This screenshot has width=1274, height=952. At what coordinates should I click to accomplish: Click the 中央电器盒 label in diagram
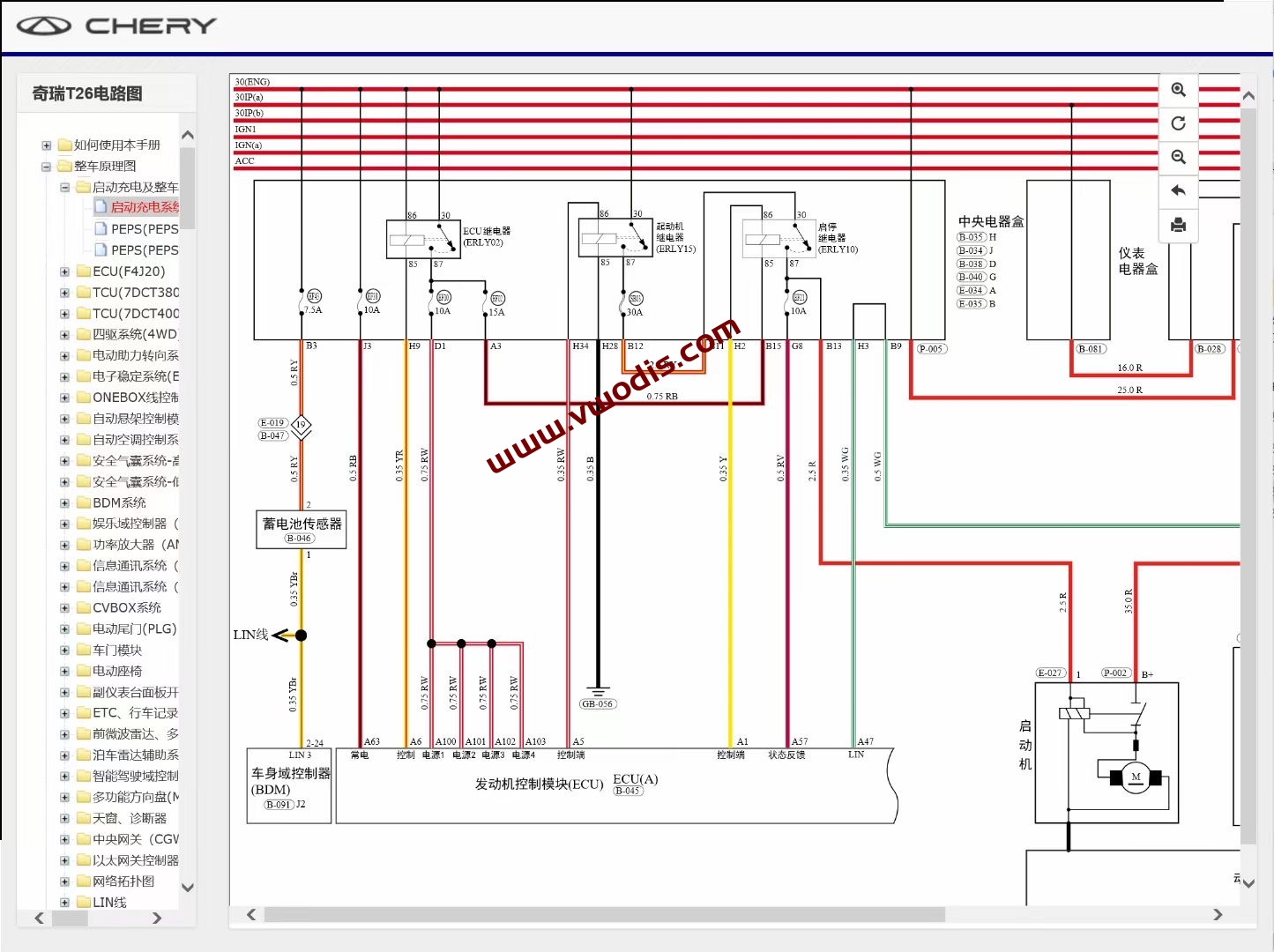[x=991, y=221]
